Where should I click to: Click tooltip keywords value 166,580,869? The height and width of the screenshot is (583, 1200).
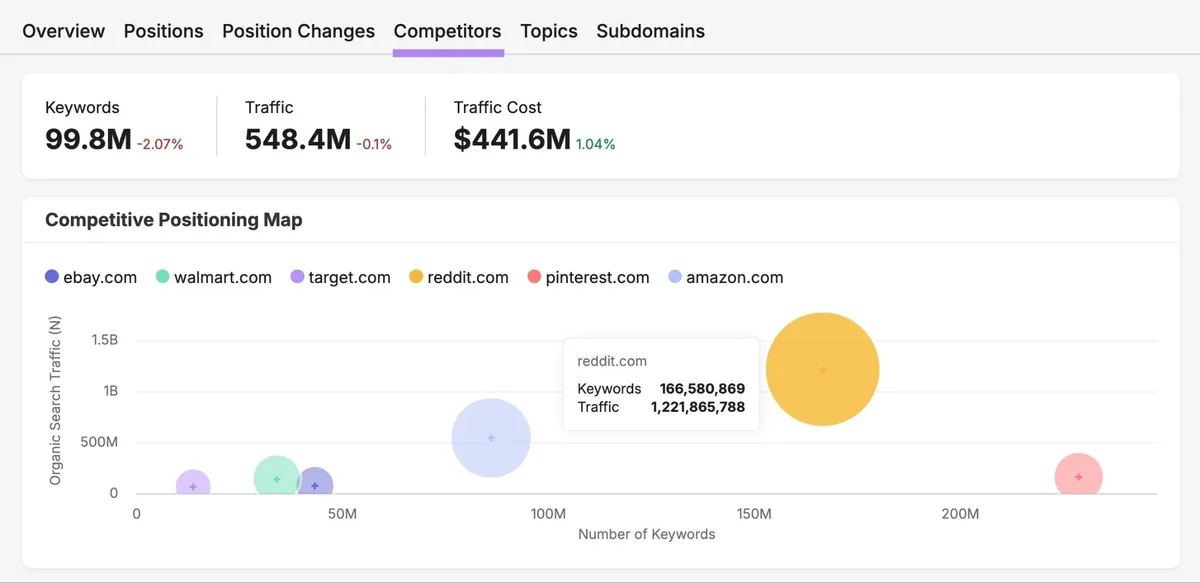[702, 388]
